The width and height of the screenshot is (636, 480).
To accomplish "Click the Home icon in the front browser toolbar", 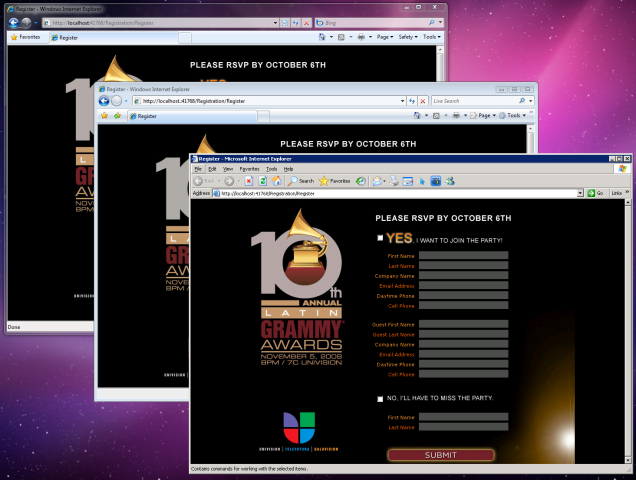I will pos(276,181).
